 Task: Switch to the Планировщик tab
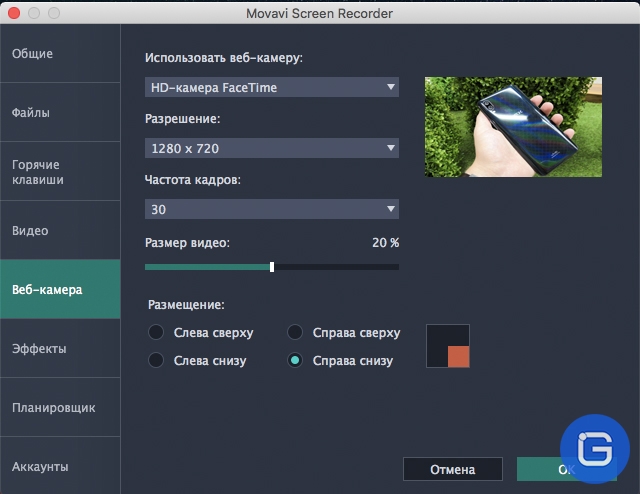(60, 407)
